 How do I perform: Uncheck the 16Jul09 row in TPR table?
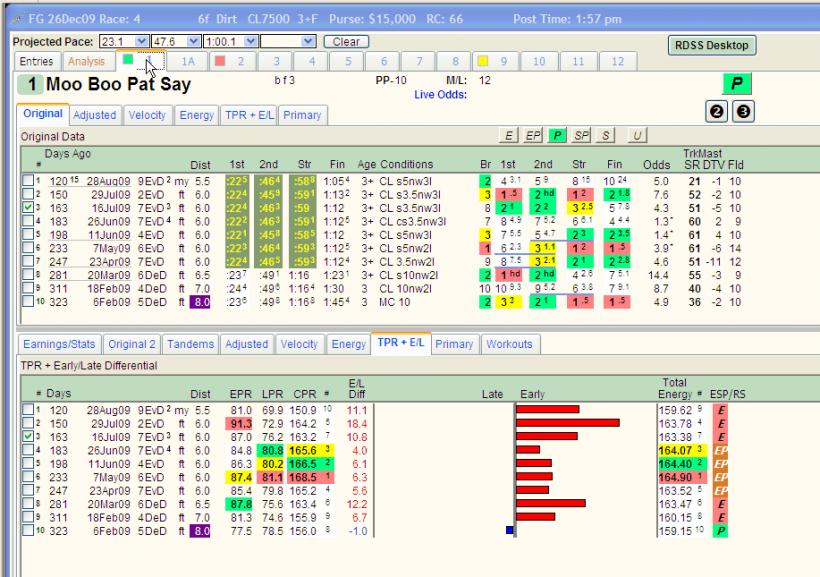coord(28,436)
